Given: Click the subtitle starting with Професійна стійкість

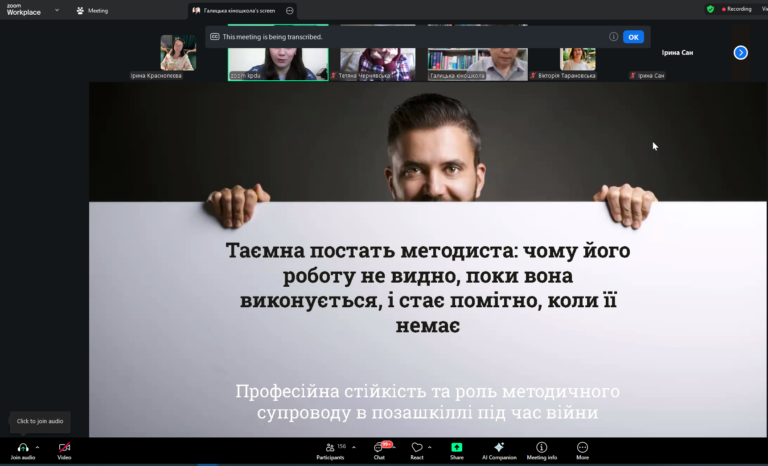Looking at the screenshot, I should (428, 402).
